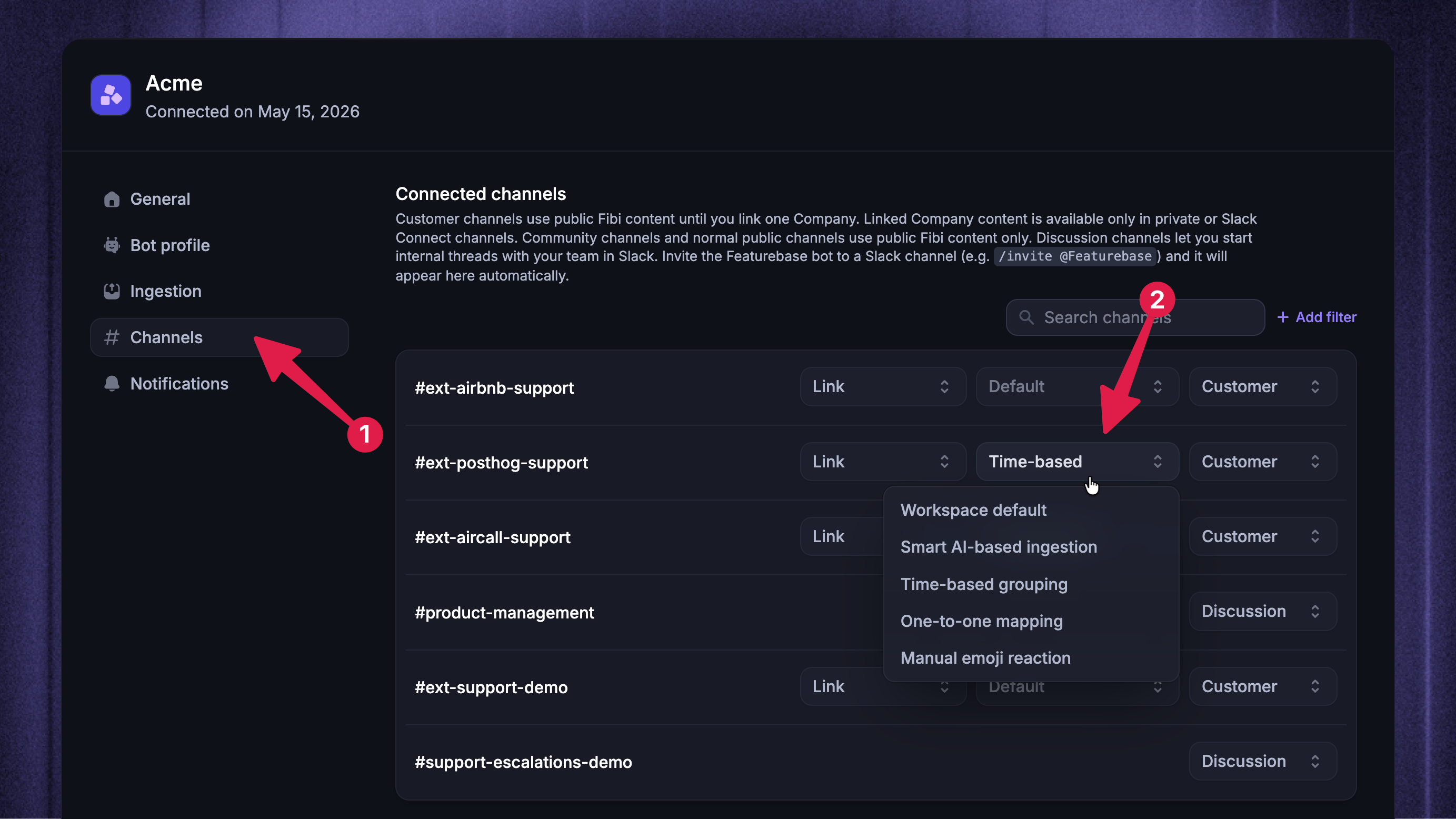Go to the Bot profile section
The width and height of the screenshot is (1456, 819).
pos(220,245)
